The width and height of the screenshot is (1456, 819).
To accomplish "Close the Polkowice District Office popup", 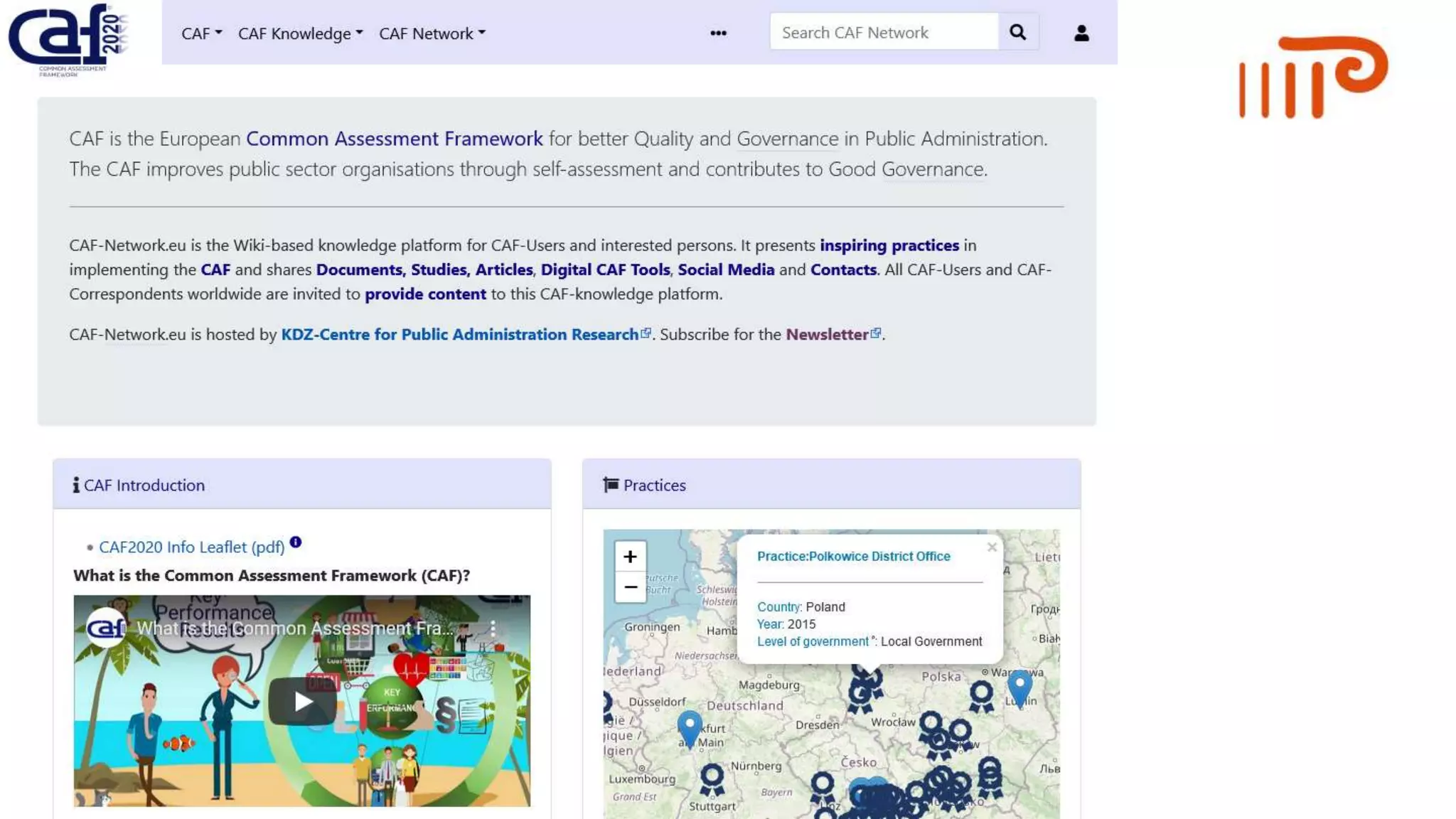I will (x=992, y=547).
